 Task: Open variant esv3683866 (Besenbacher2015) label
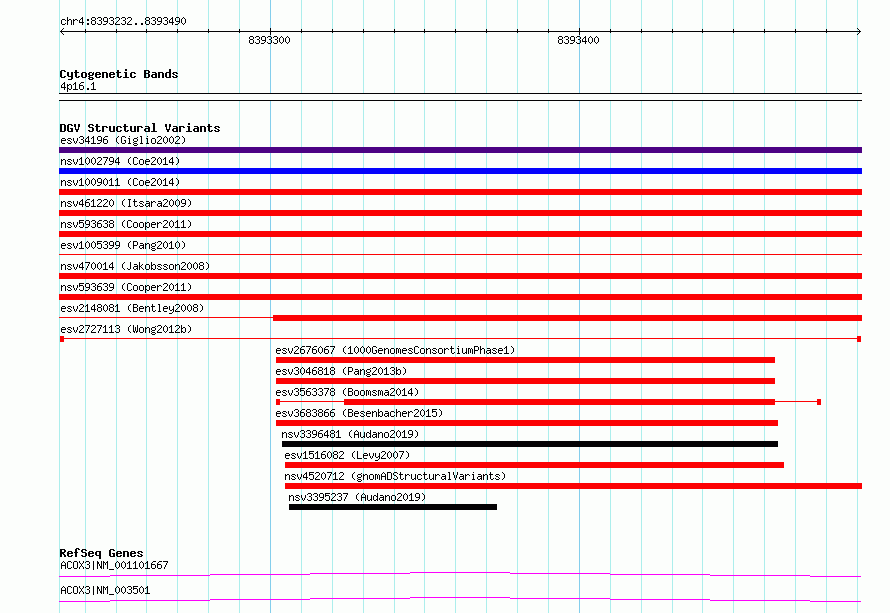359,413
